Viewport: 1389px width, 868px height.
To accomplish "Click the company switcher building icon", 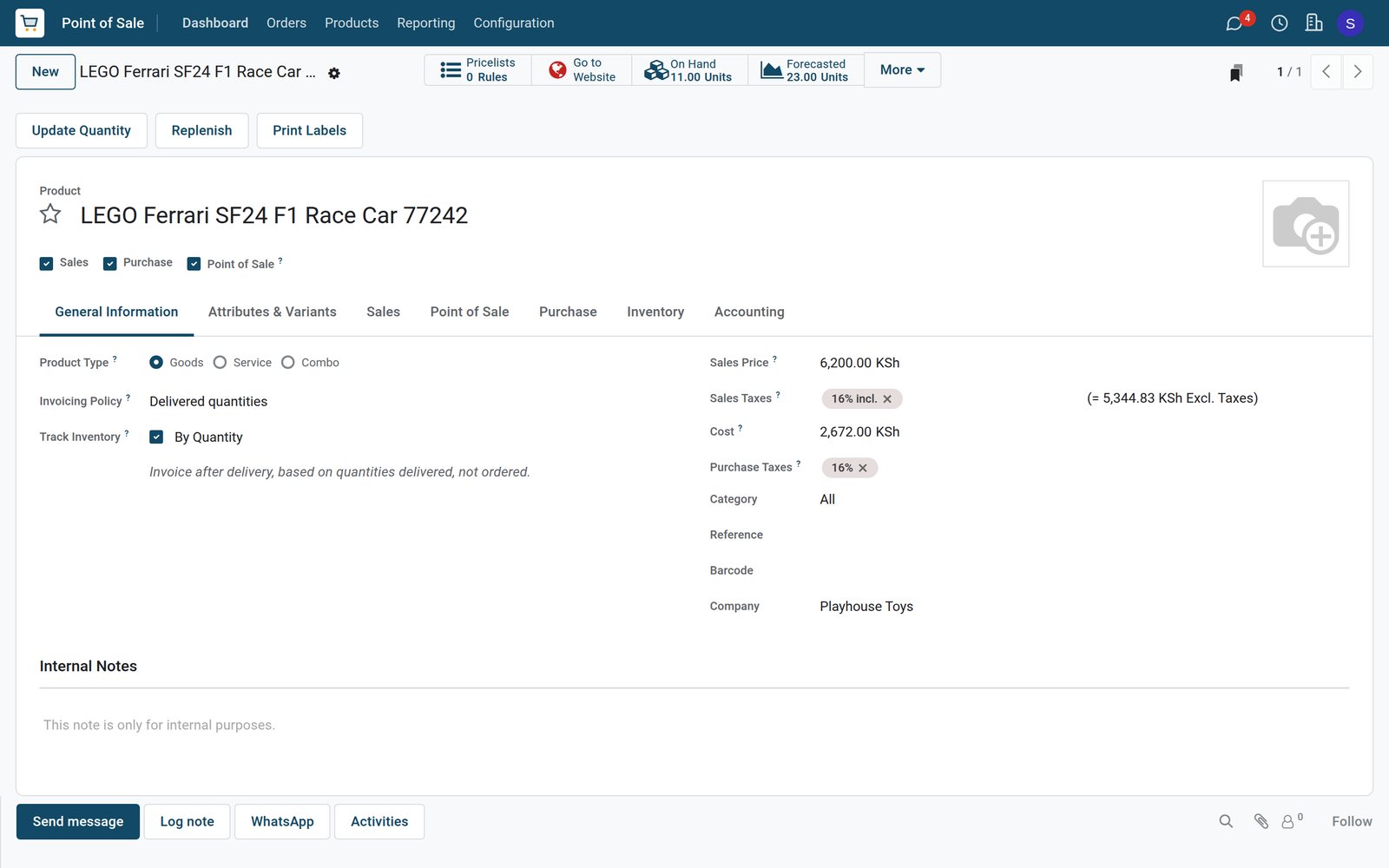I will (x=1313, y=23).
